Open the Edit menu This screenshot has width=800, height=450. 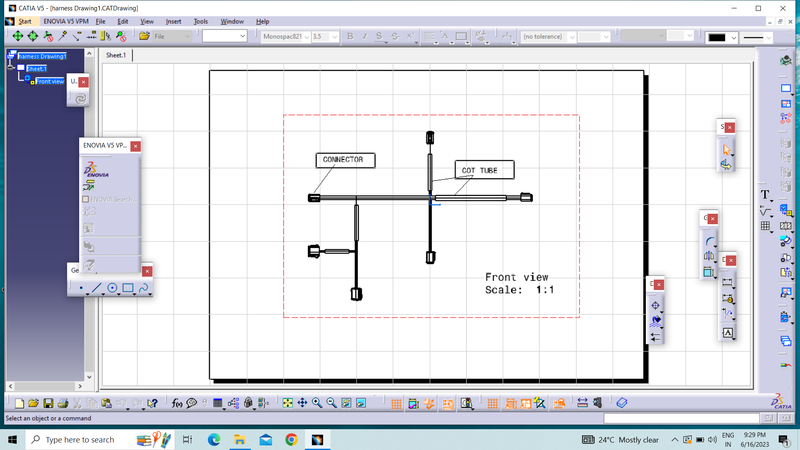point(123,21)
